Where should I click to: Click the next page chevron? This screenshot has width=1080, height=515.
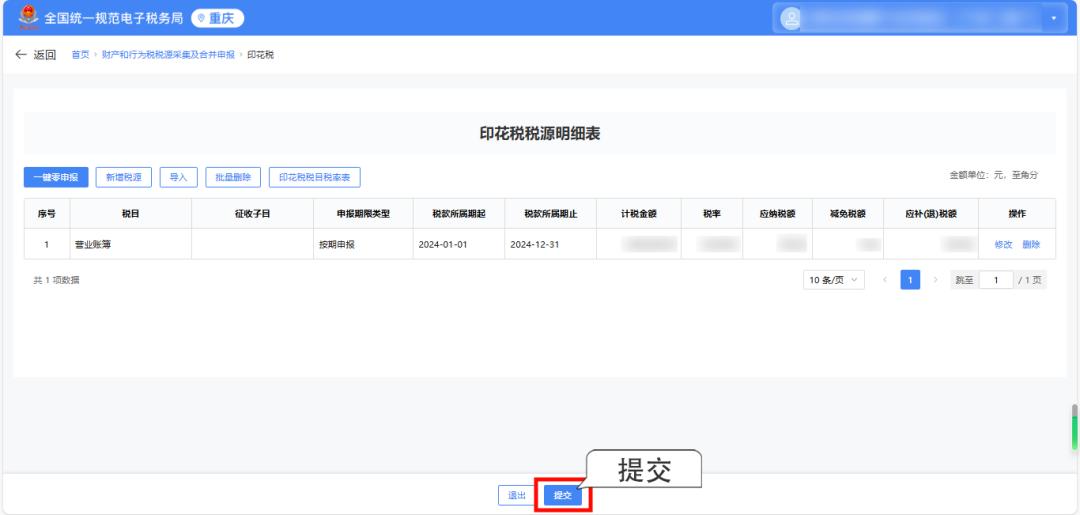[x=936, y=280]
